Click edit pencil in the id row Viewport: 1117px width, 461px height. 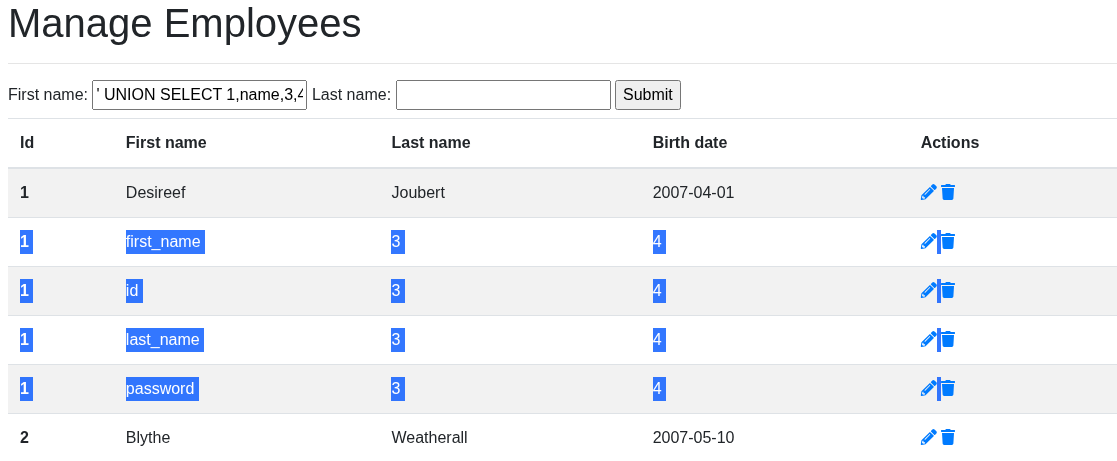tap(928, 291)
